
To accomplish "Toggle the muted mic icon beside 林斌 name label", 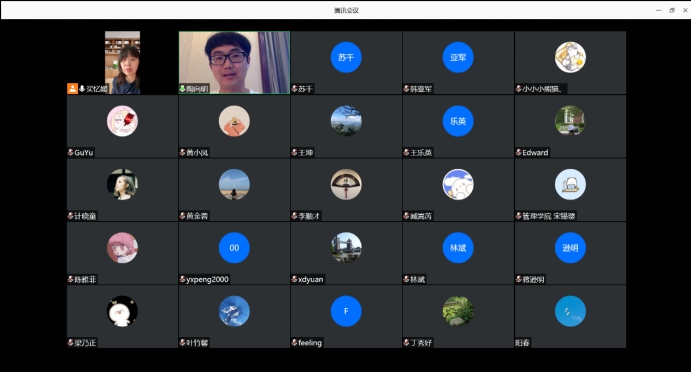I will pyautogui.click(x=406, y=279).
